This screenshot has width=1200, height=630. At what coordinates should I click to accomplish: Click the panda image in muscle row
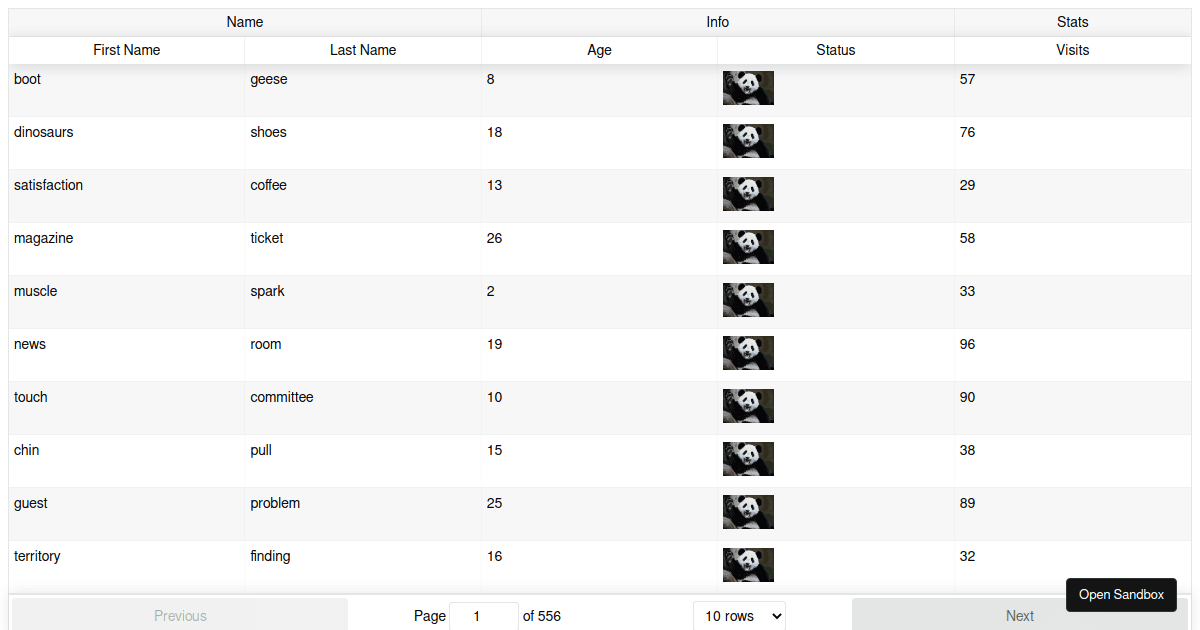[x=748, y=300]
